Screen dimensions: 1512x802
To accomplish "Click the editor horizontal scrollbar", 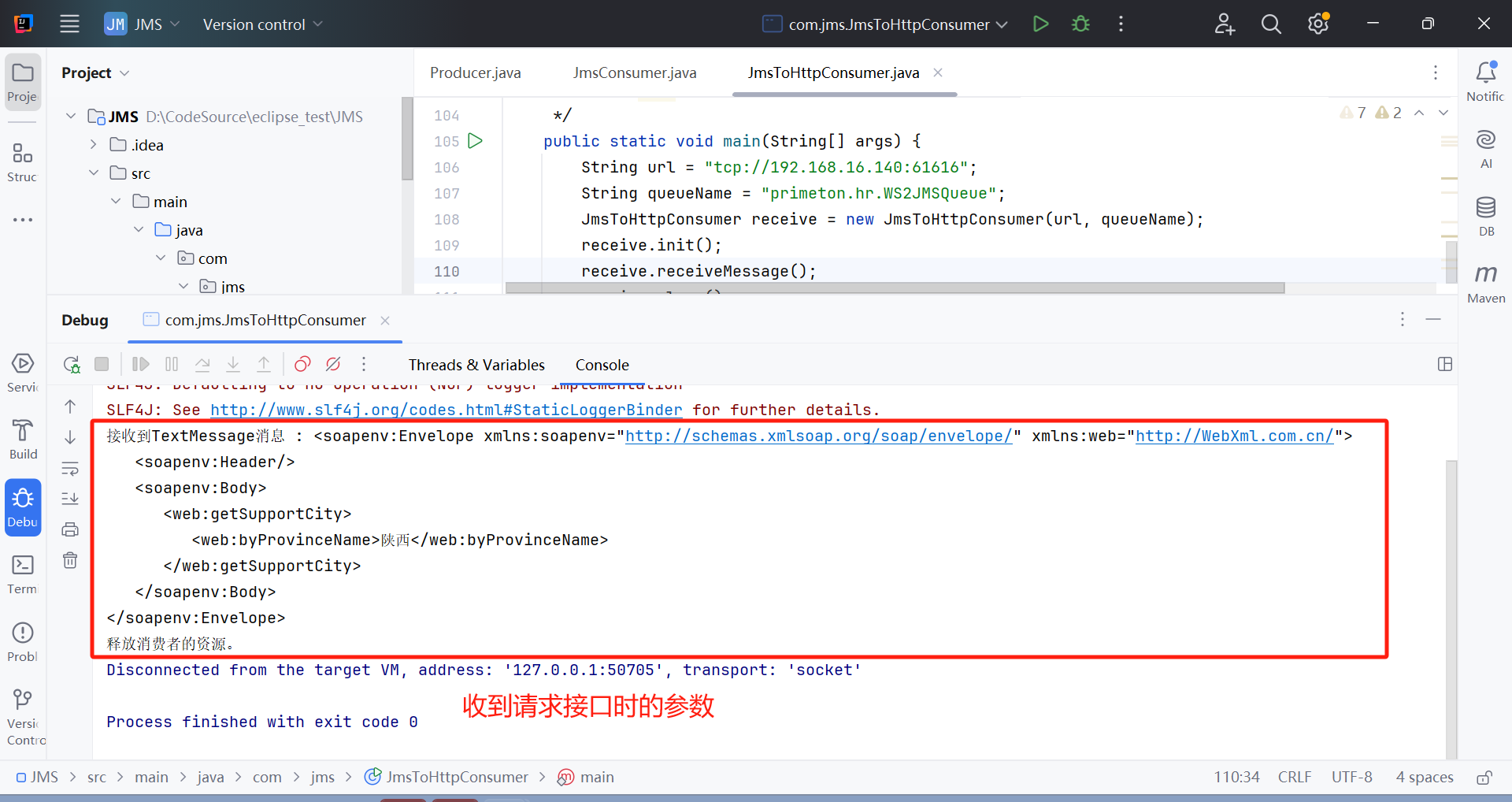I will (x=895, y=288).
